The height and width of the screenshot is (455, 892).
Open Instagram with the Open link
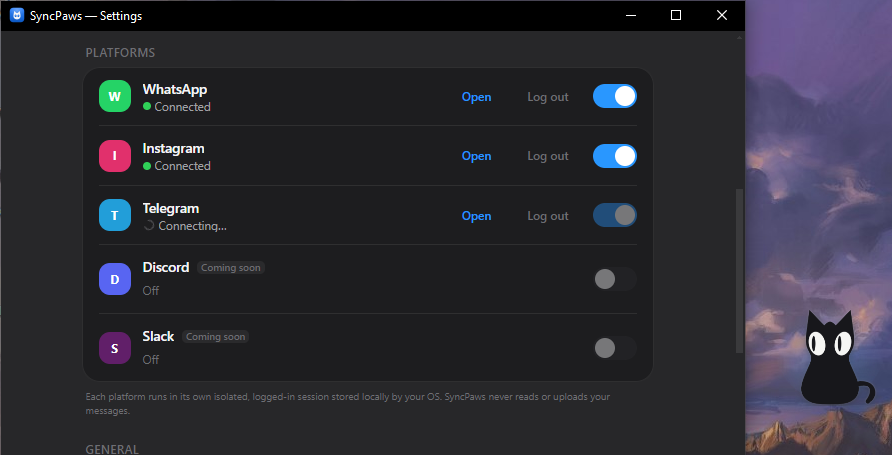[x=476, y=156]
